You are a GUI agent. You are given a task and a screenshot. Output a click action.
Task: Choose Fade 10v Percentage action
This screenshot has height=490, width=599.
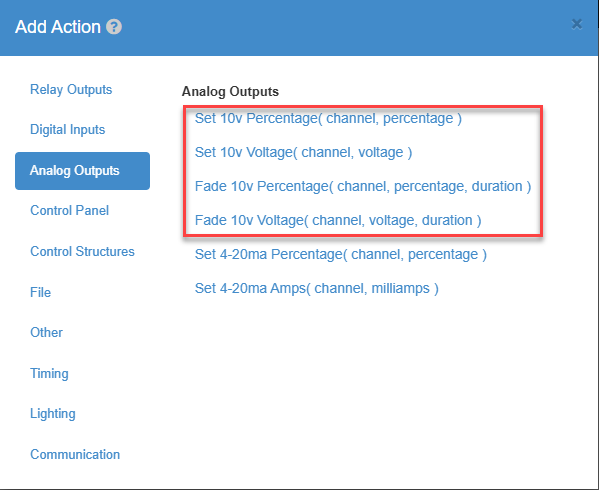pyautogui.click(x=363, y=186)
